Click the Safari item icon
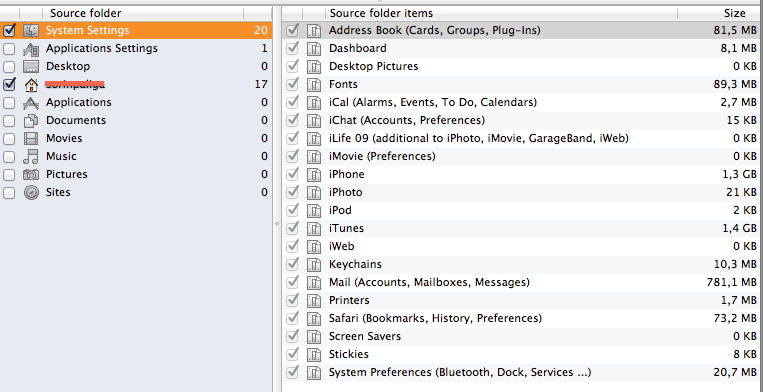 [x=314, y=318]
